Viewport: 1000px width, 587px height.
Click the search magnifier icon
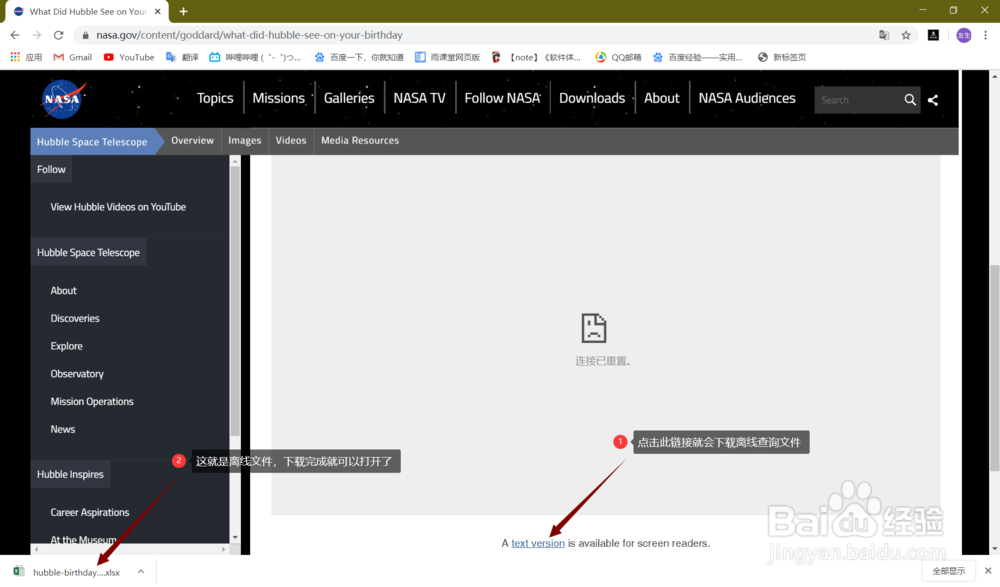click(910, 100)
